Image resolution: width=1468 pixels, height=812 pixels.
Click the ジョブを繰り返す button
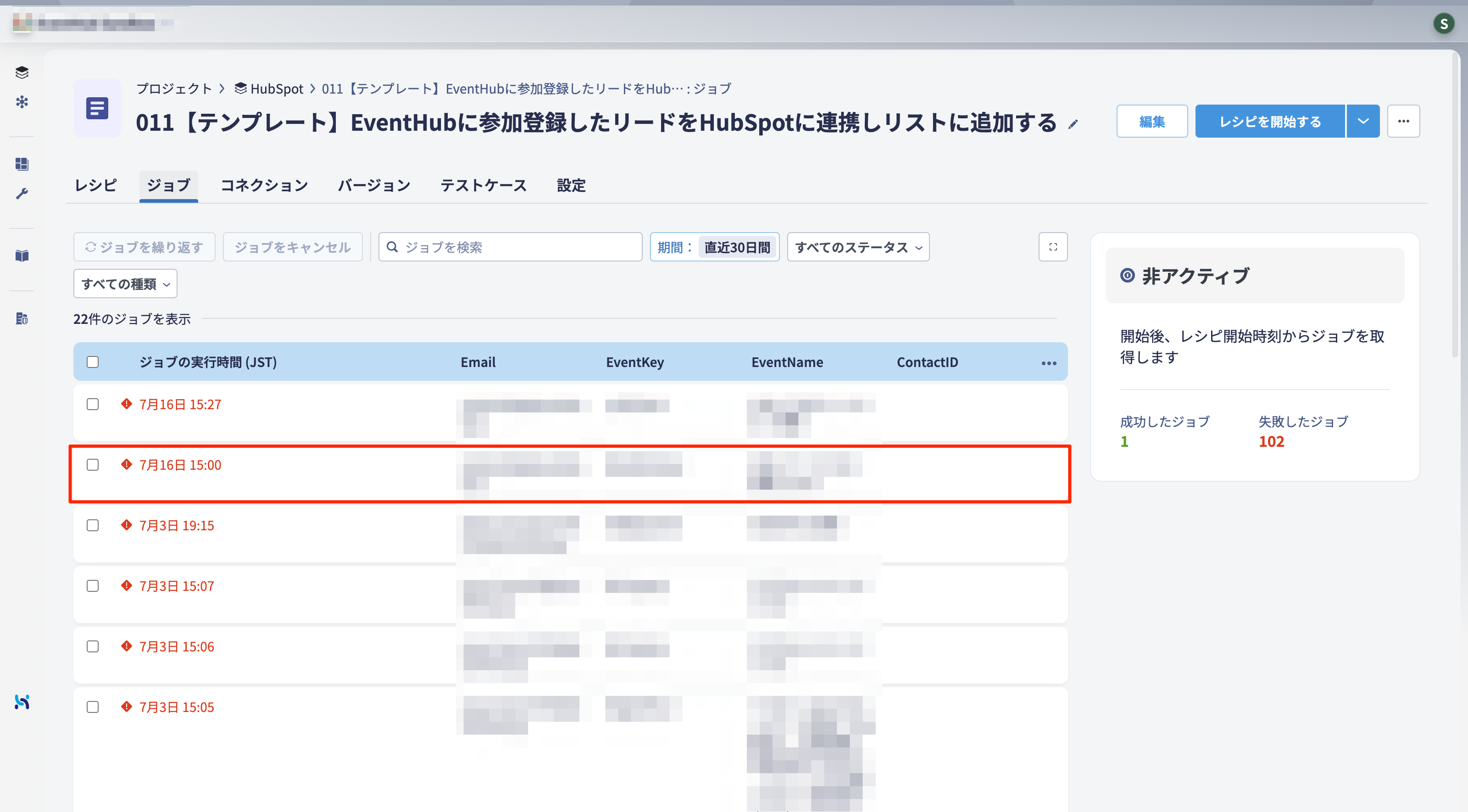point(144,247)
